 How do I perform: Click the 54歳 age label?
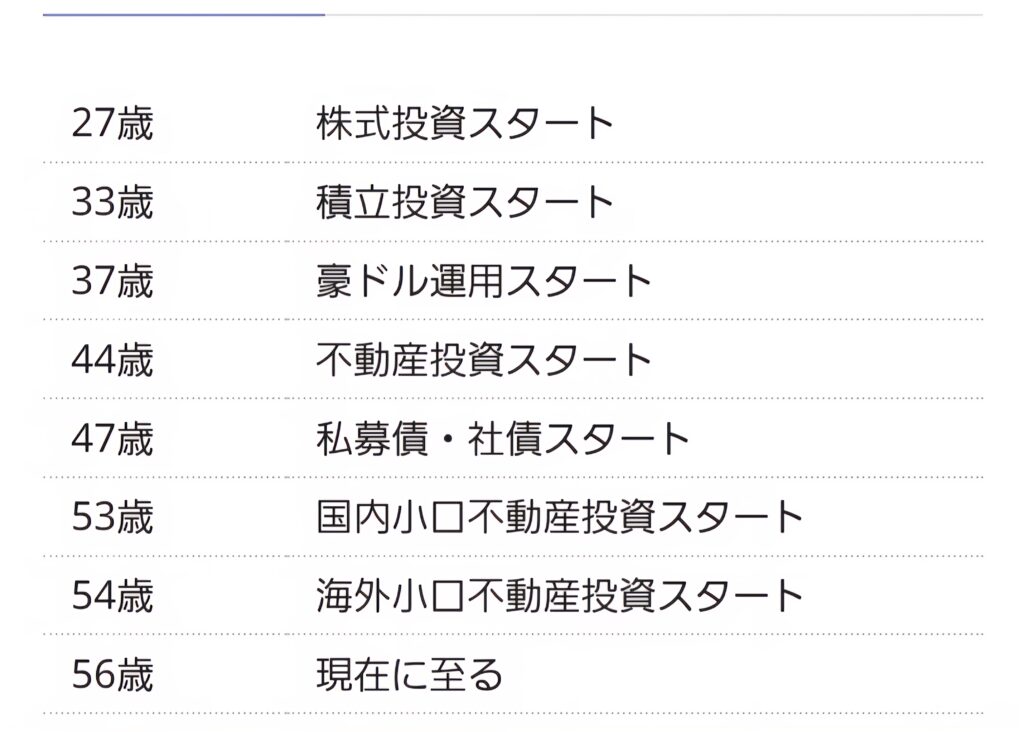112,597
